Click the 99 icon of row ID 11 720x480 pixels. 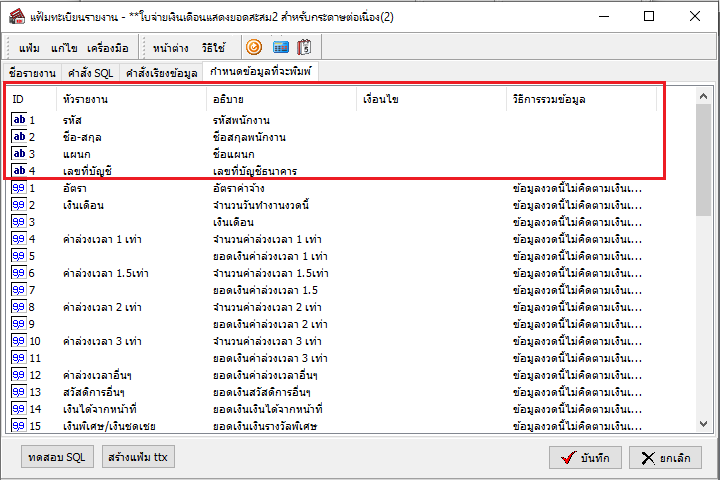click(19, 358)
